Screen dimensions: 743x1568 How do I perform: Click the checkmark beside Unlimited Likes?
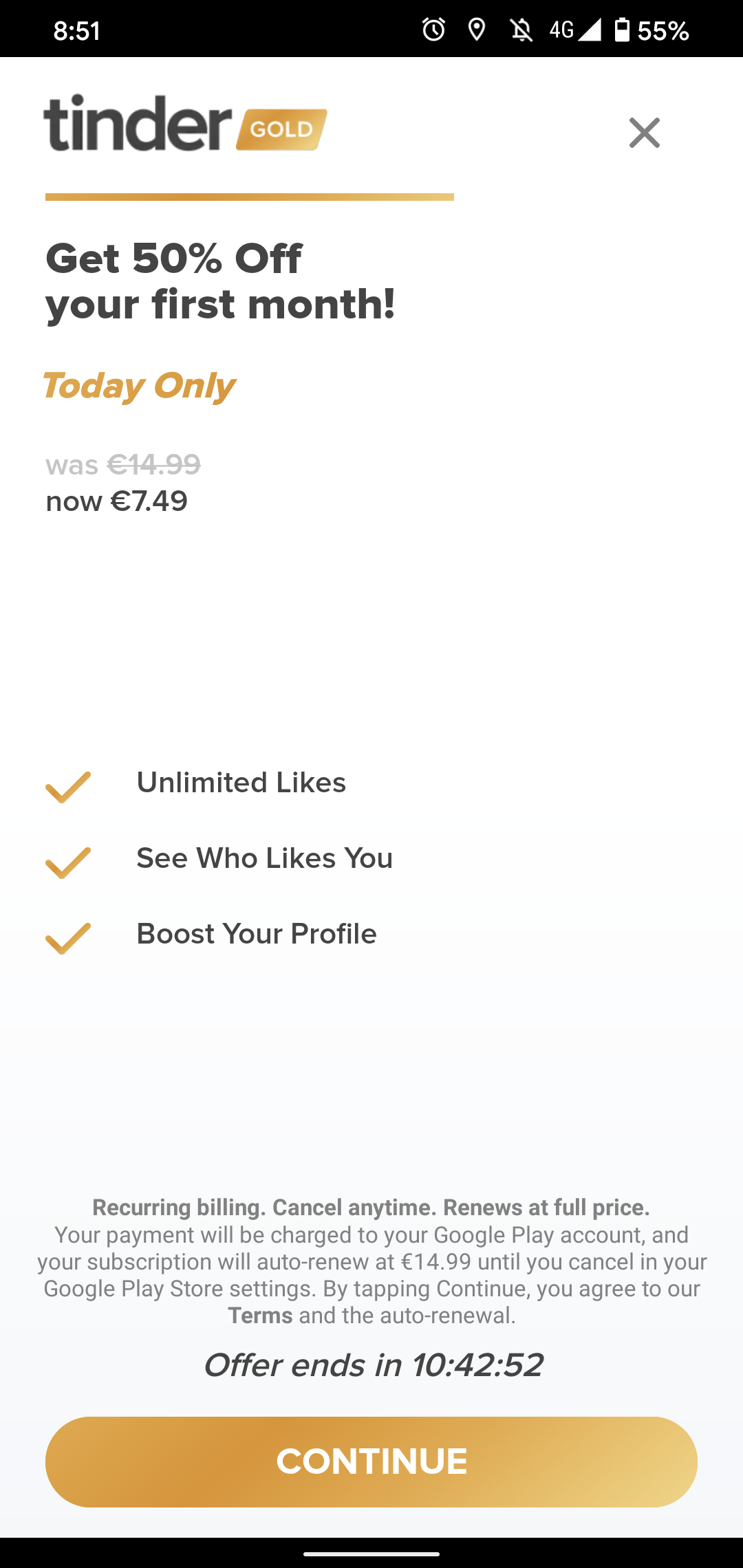(x=69, y=789)
